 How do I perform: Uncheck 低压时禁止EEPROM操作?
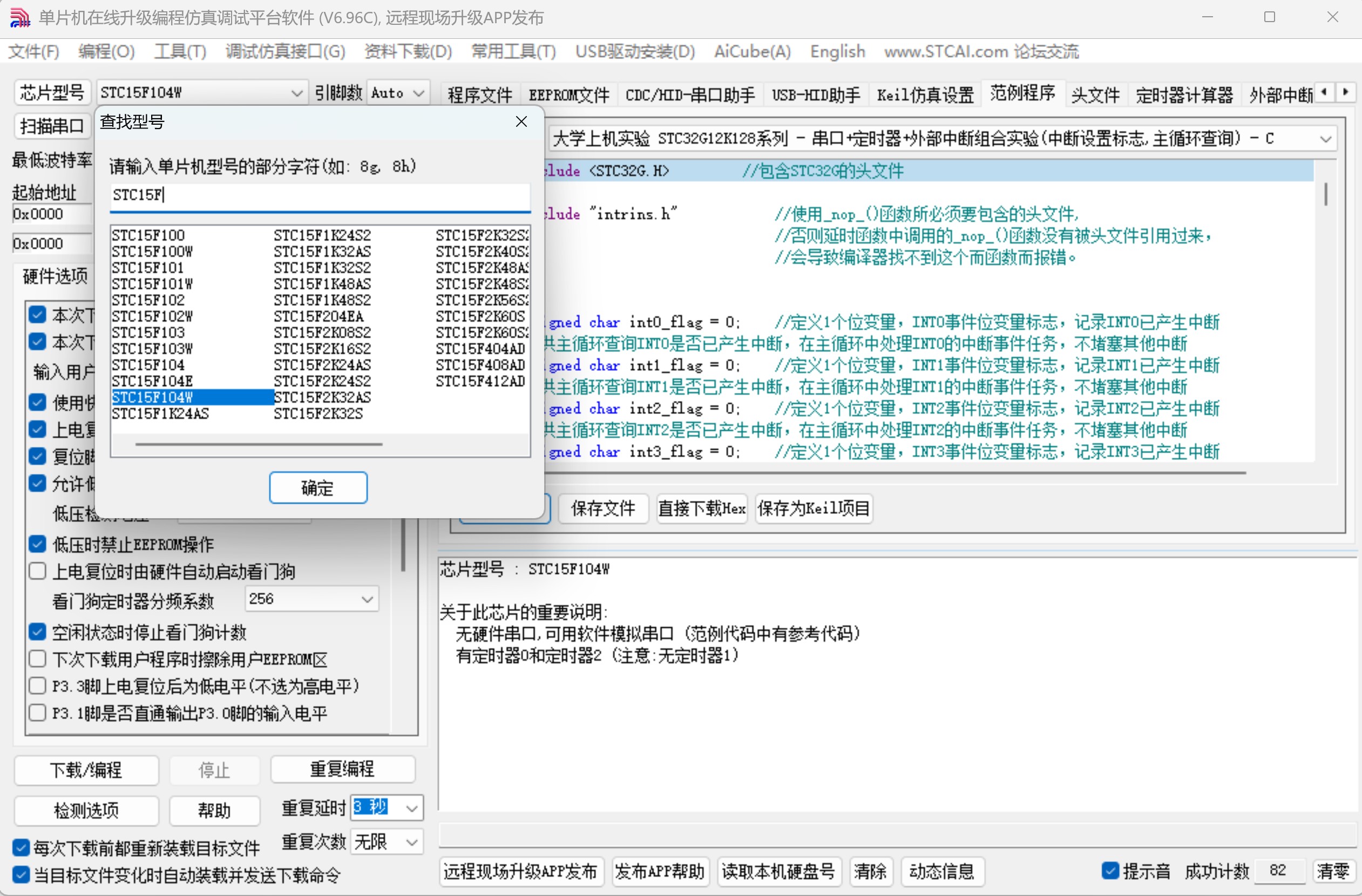click(38, 544)
